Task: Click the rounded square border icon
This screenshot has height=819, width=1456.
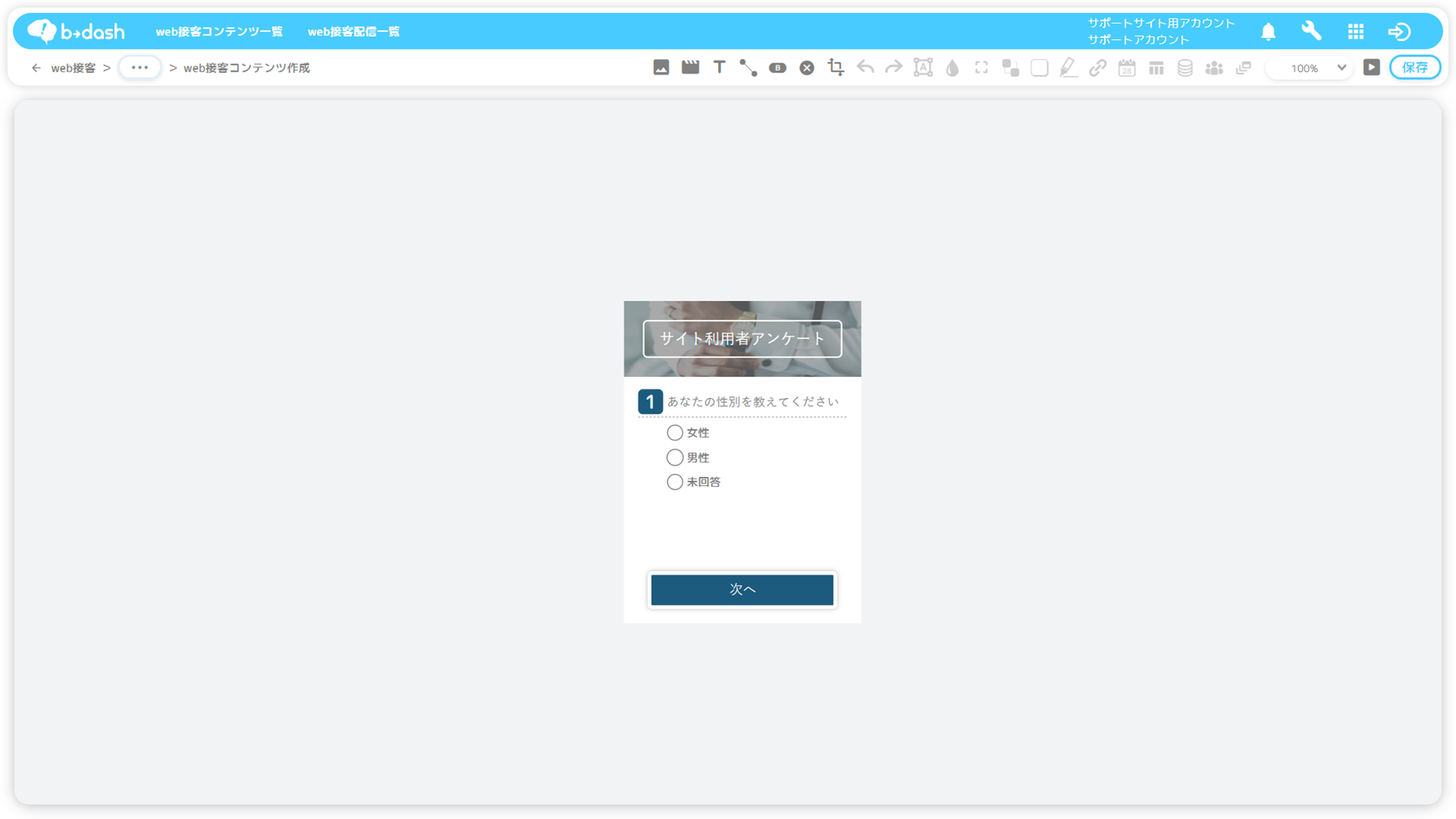Action: 1039,68
